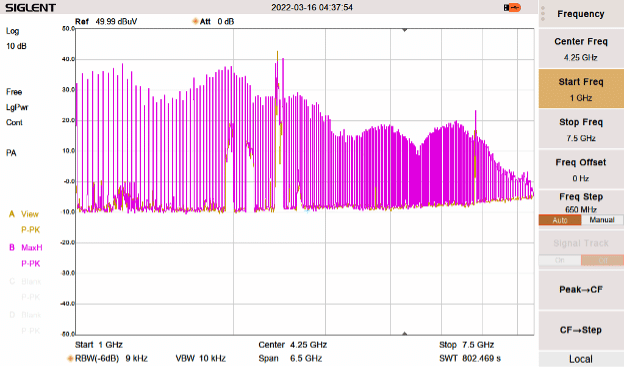The image size is (624, 368).
Task: Turn Signal Track On
Action: [x=560, y=260]
